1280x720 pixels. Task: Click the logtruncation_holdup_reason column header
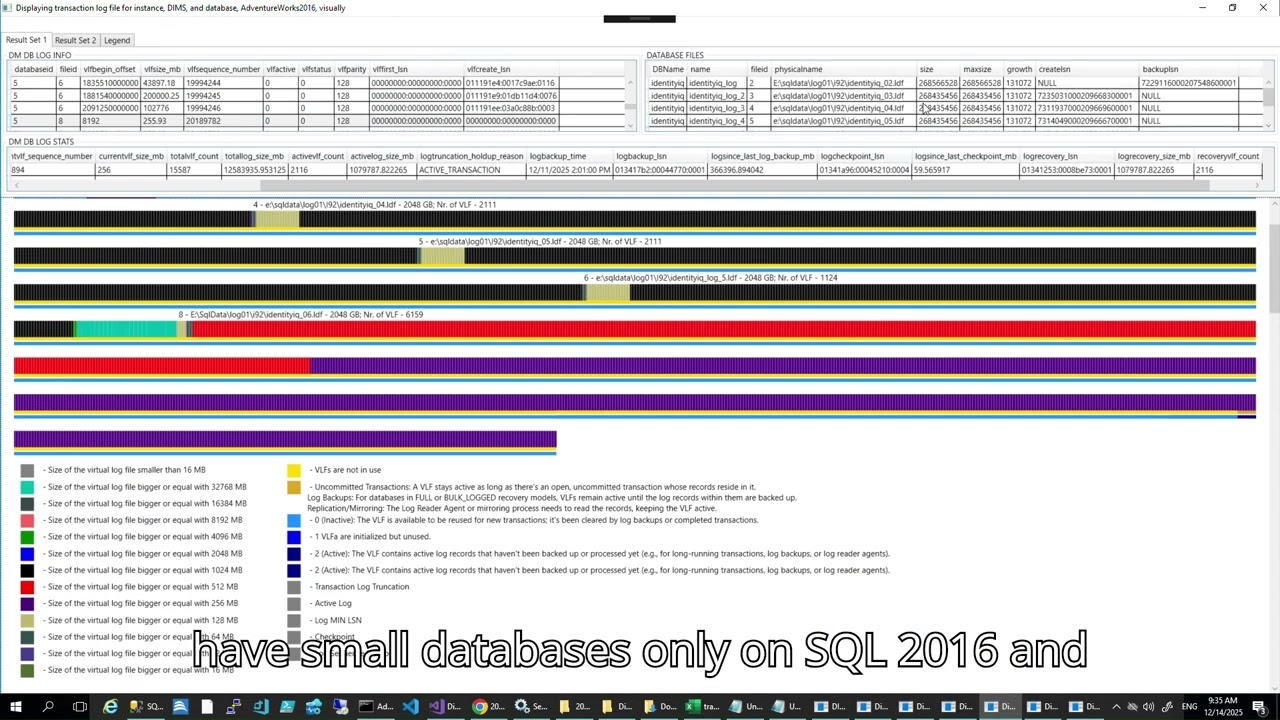pyautogui.click(x=472, y=157)
